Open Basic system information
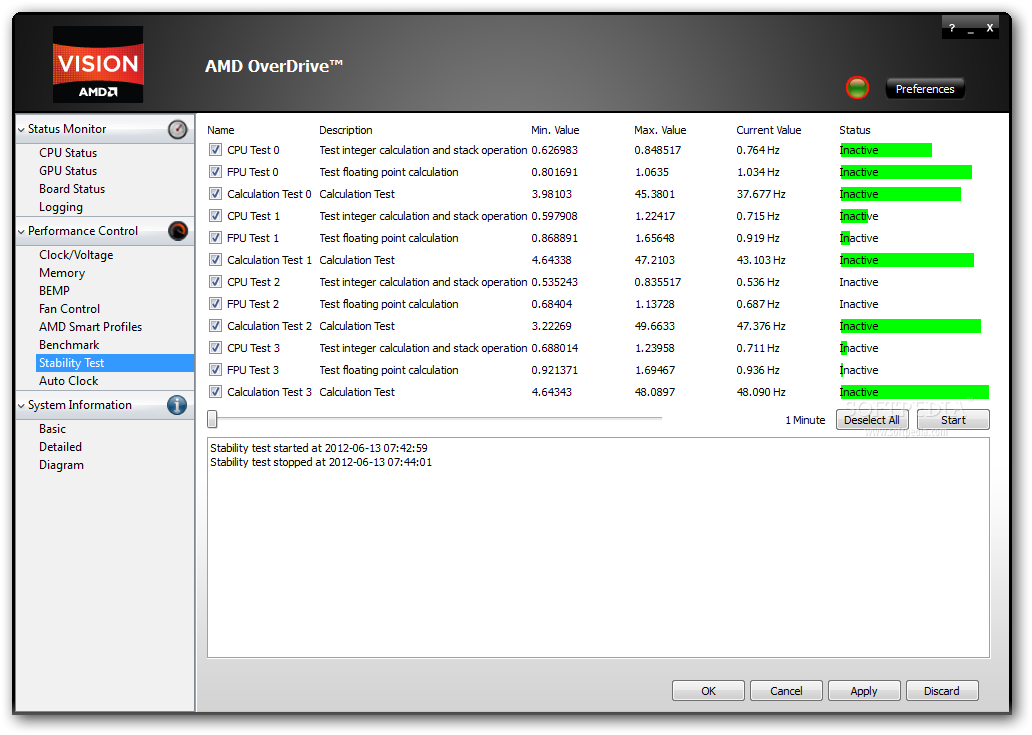This screenshot has width=1032, height=735. tap(52, 429)
